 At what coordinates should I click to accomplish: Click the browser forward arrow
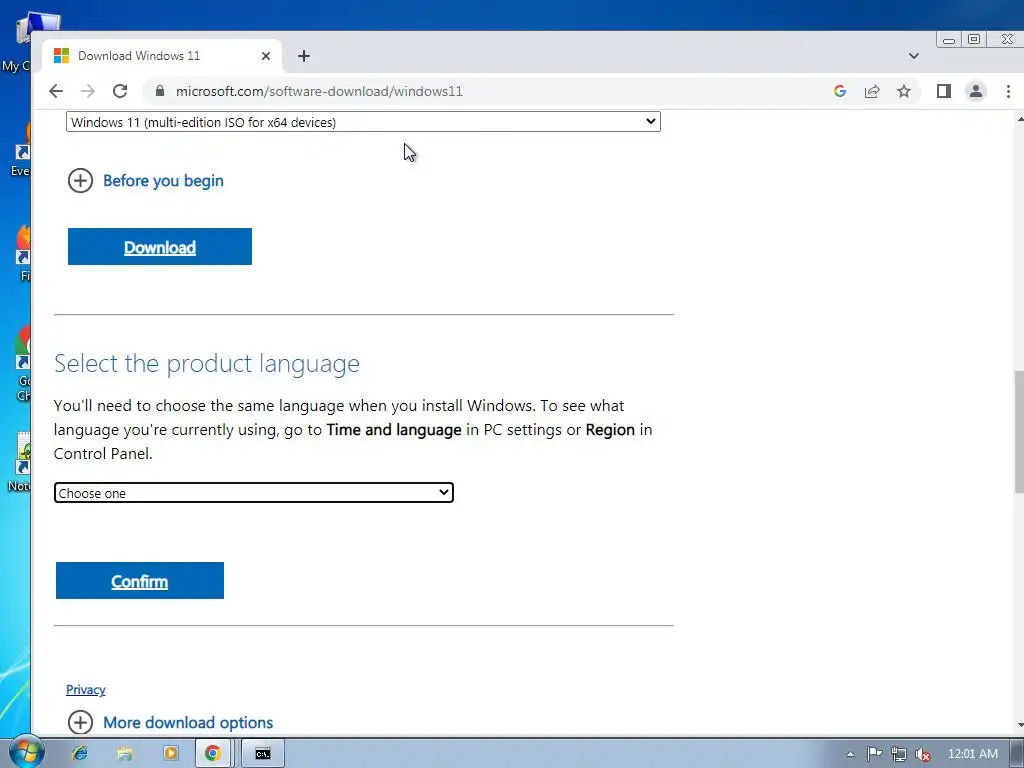[88, 91]
